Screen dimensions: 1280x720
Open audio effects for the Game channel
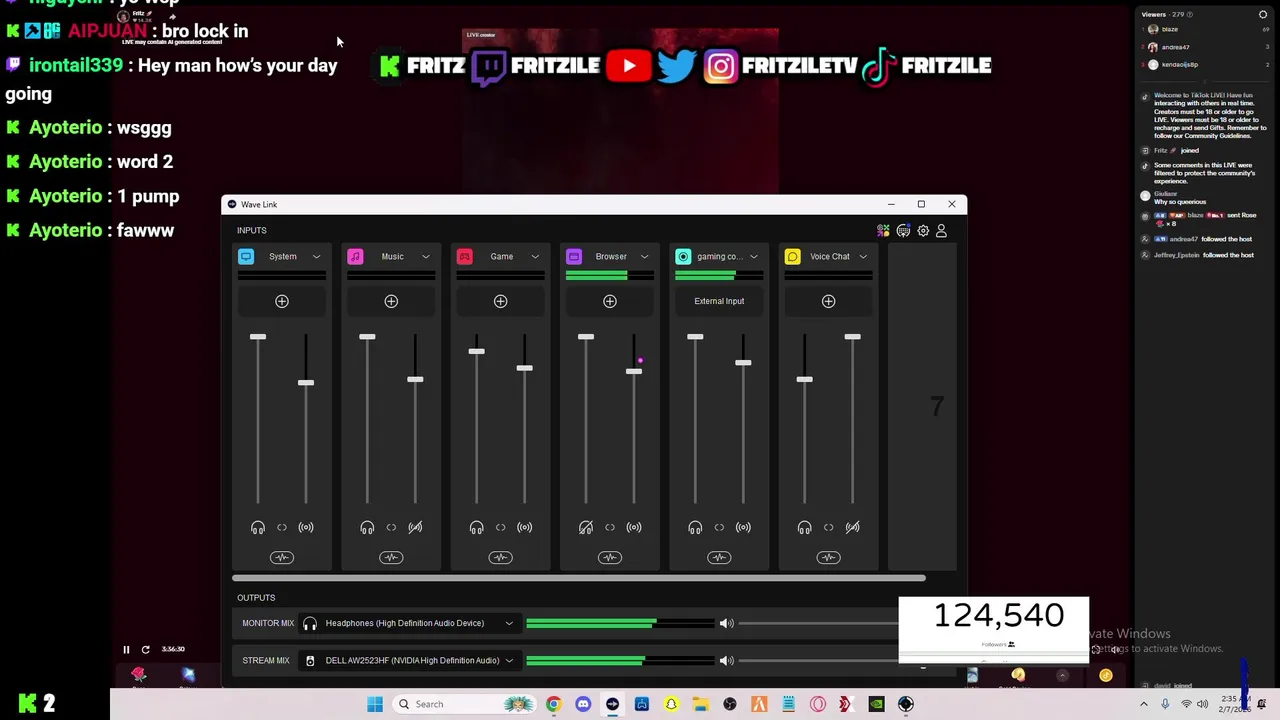tap(500, 557)
